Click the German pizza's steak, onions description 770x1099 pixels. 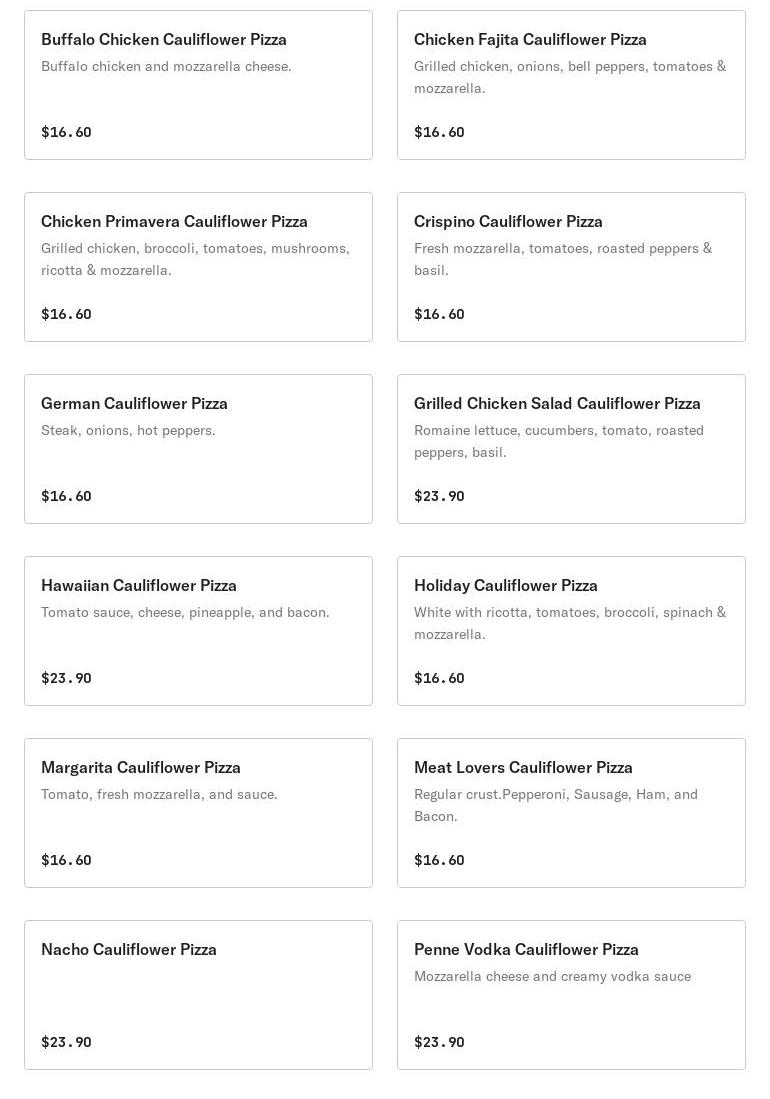[x=128, y=430]
